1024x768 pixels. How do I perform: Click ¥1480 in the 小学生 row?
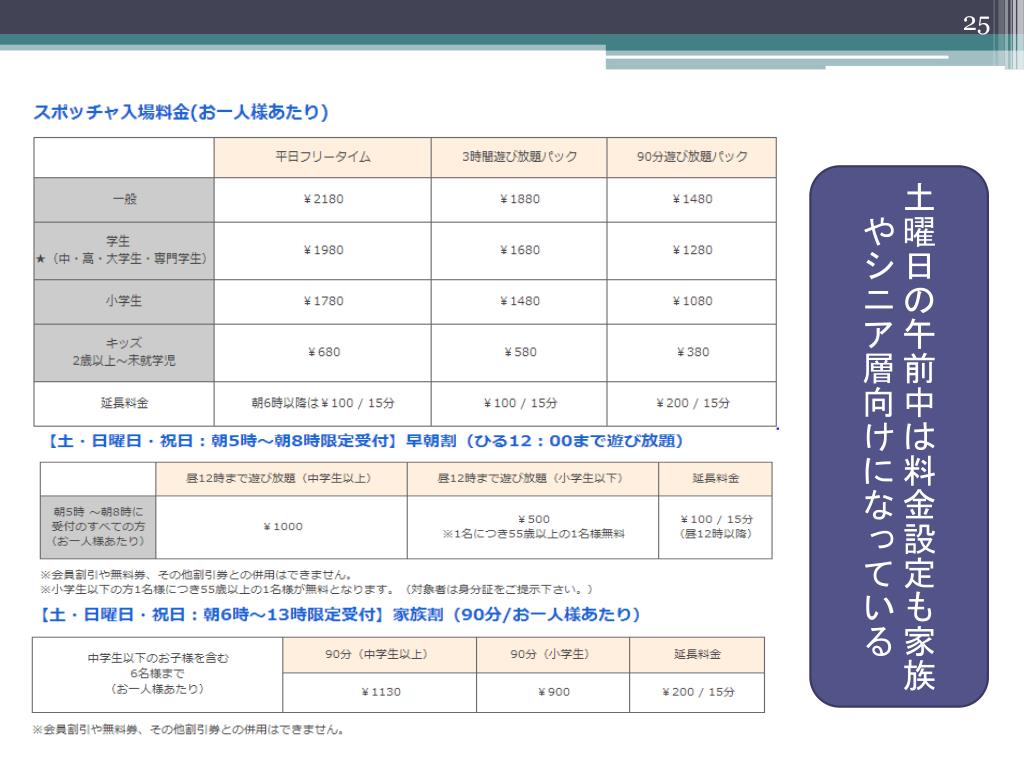point(519,302)
